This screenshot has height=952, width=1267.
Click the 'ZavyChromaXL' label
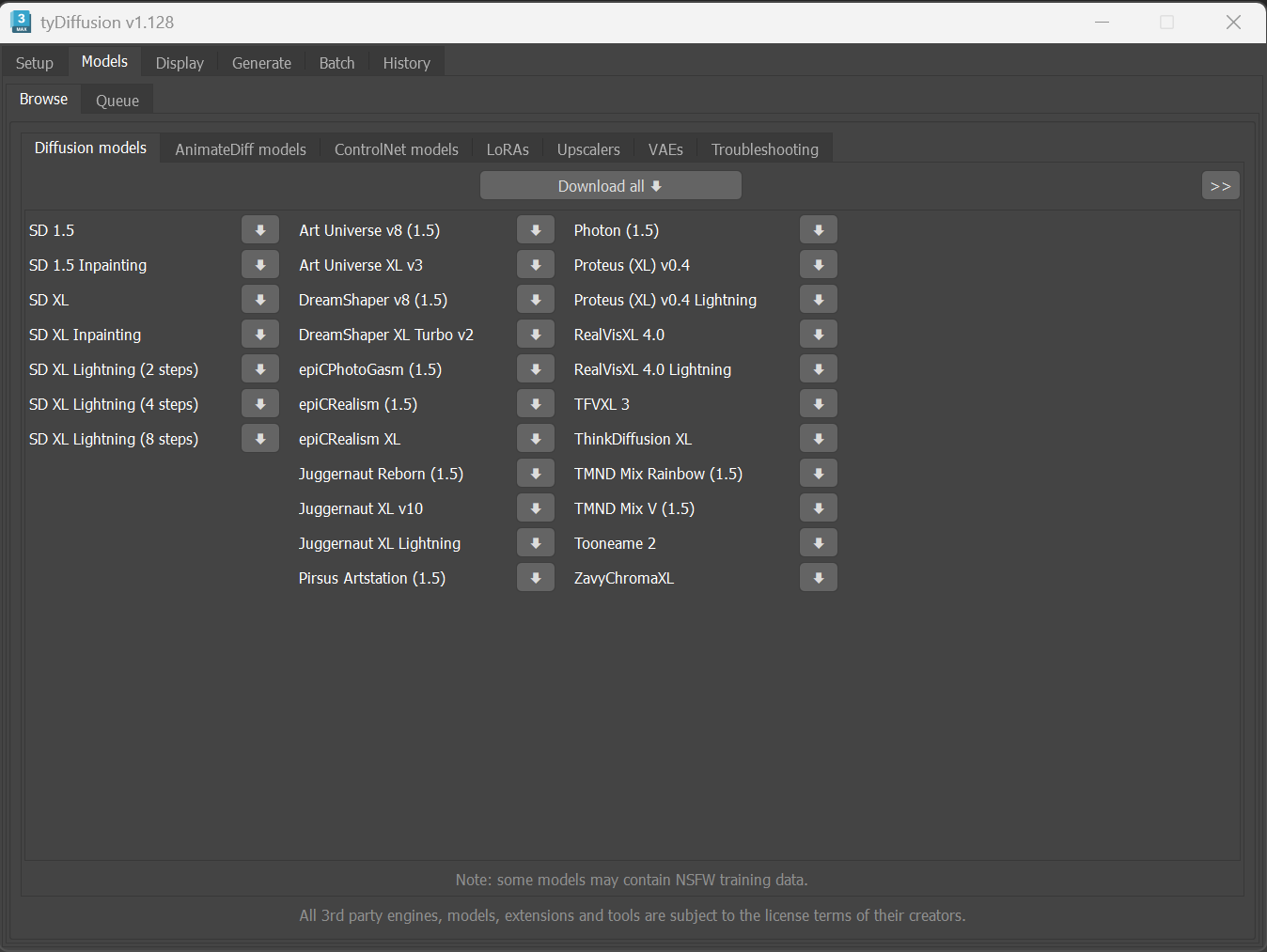tap(624, 578)
